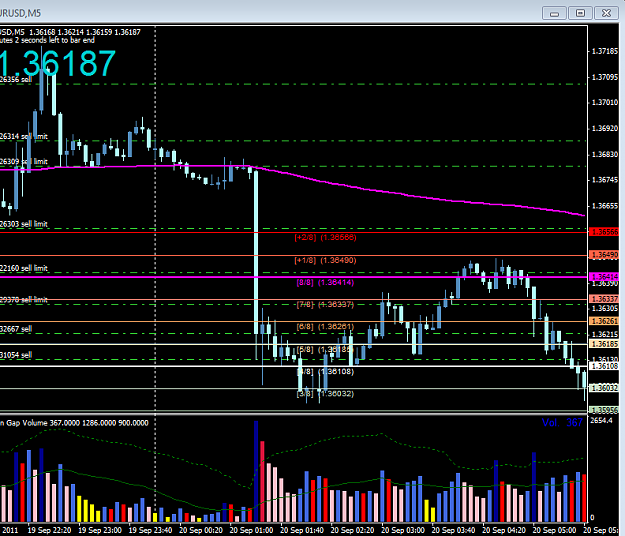Click the 1.36108 price axis tag

tap(604, 366)
